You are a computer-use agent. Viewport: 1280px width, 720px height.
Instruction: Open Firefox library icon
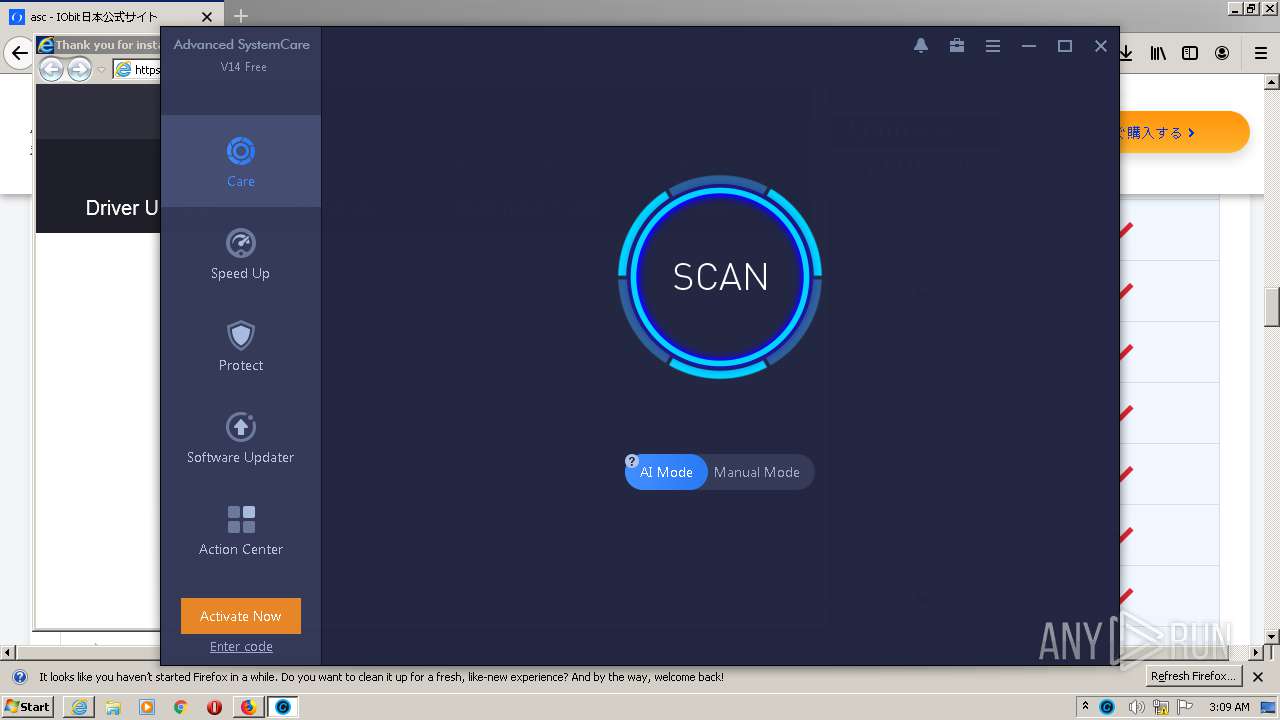click(x=1158, y=53)
